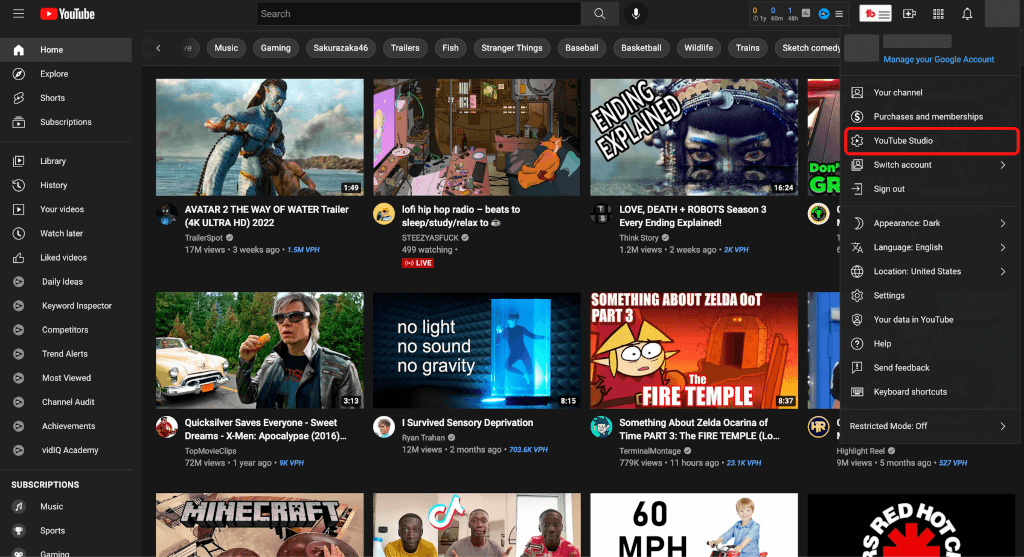Select YouTube Studio from account menu
Viewport: 1024px width, 557px height.
[x=903, y=141]
